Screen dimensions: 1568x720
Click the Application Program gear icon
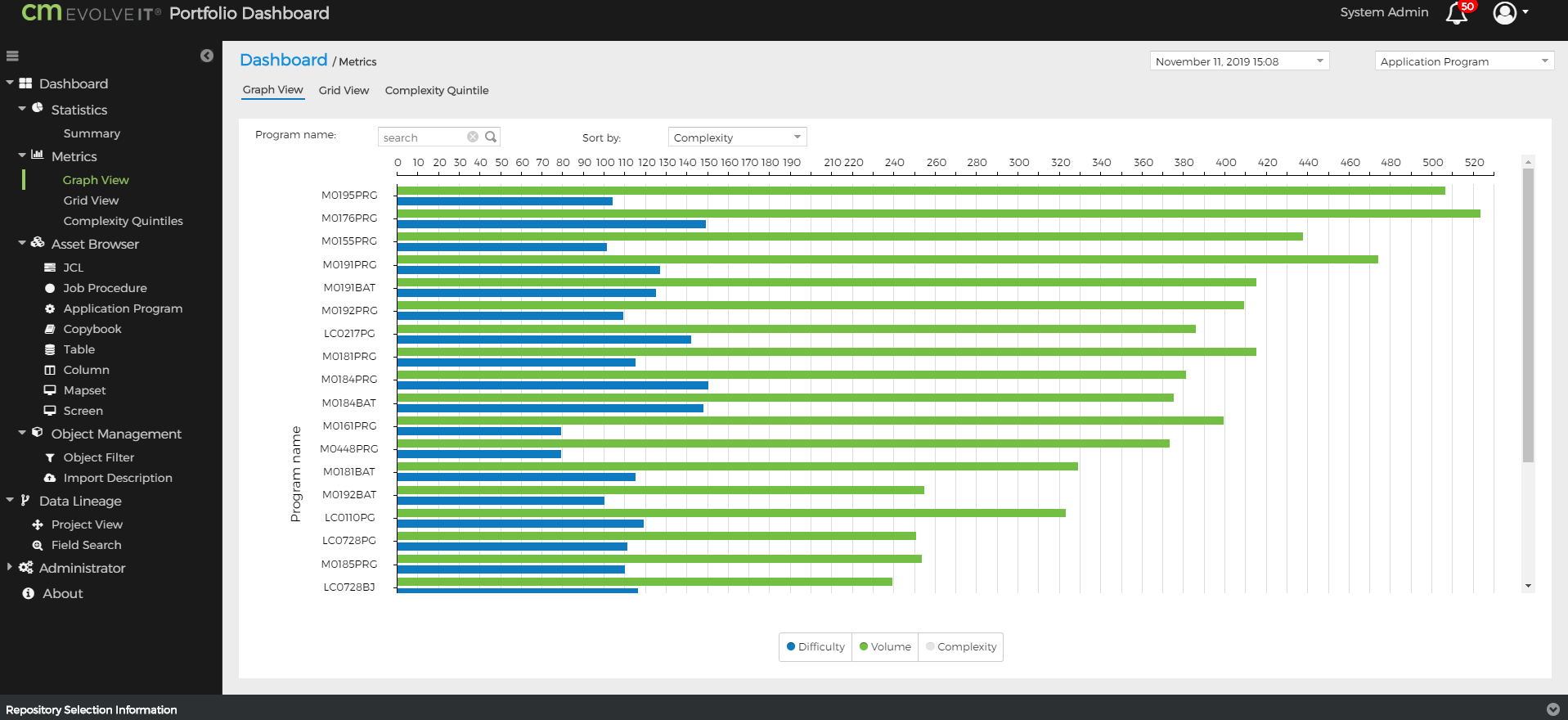point(50,308)
